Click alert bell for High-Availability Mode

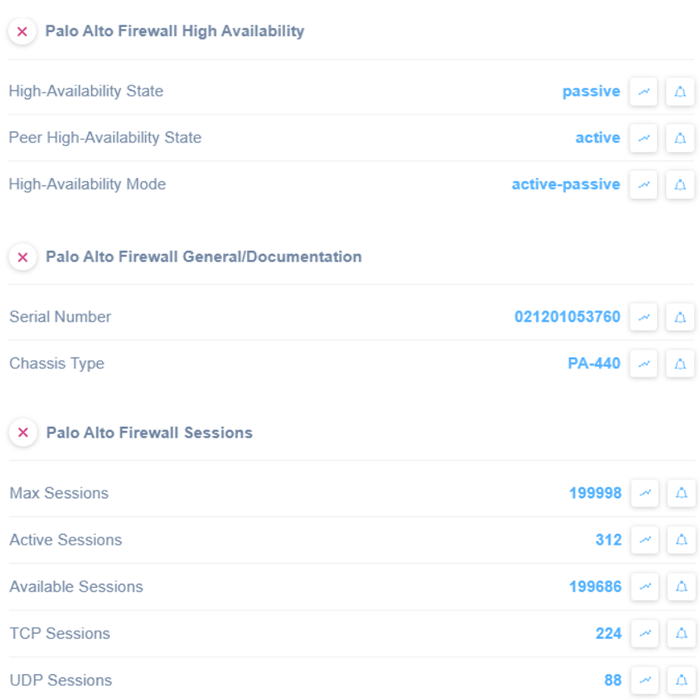coord(680,185)
